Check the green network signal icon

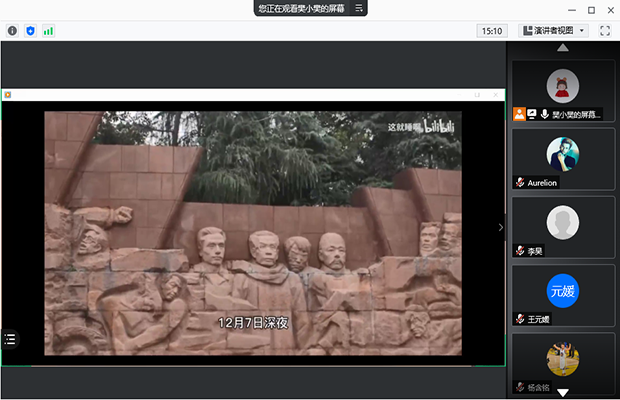(48, 31)
